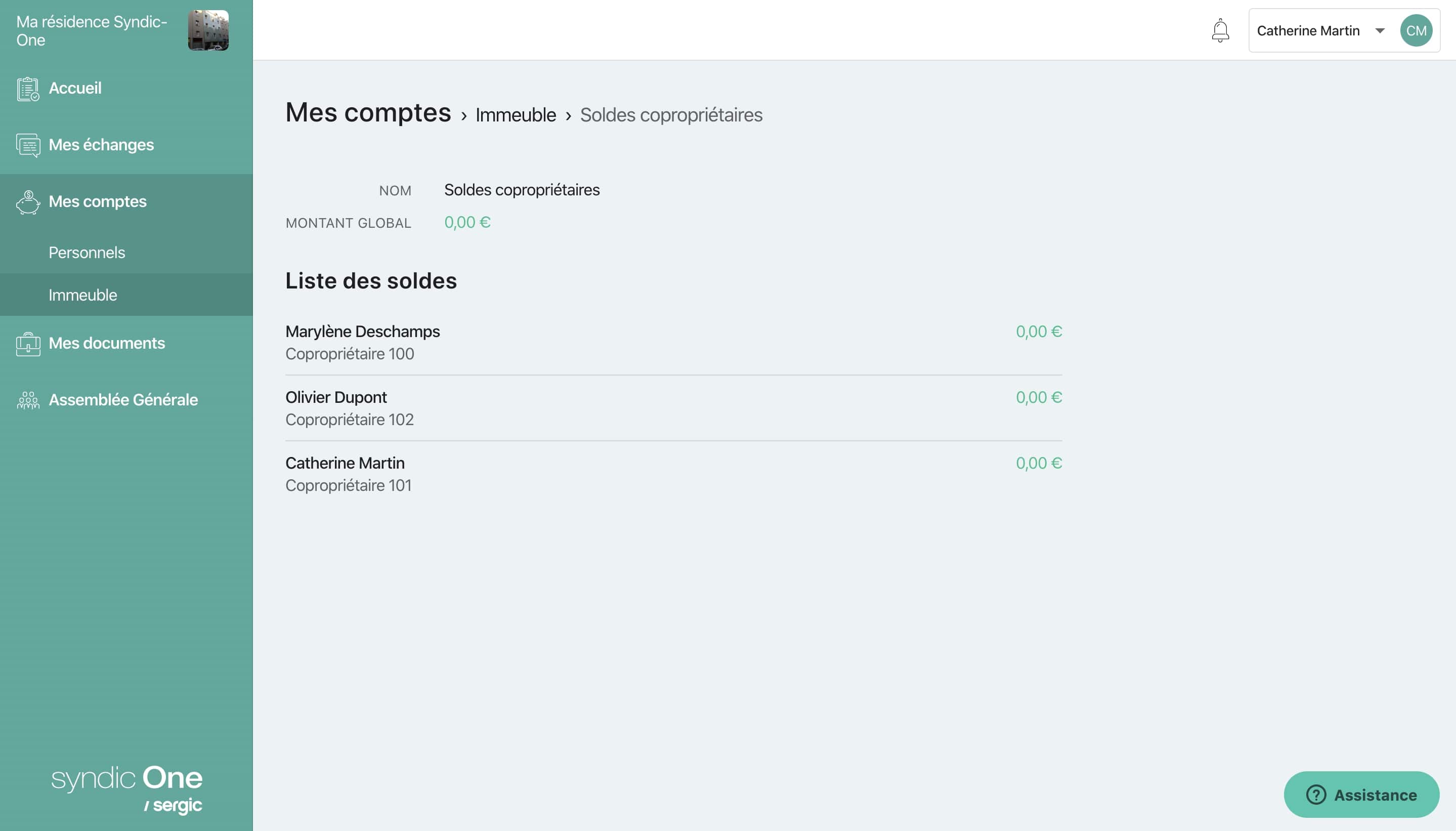Click the Assemblée Générale people icon
Image resolution: width=1456 pixels, height=831 pixels.
[28, 399]
